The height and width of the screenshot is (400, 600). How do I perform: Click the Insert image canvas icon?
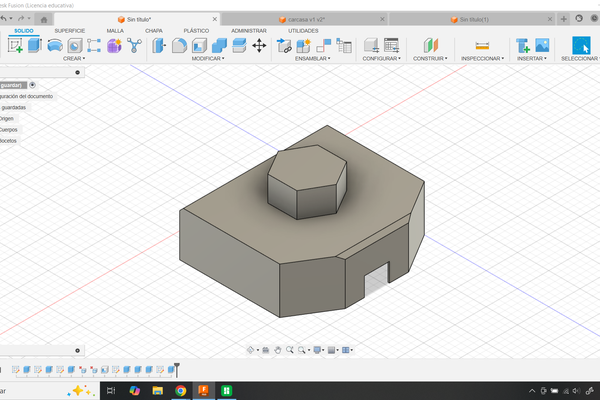[542, 45]
